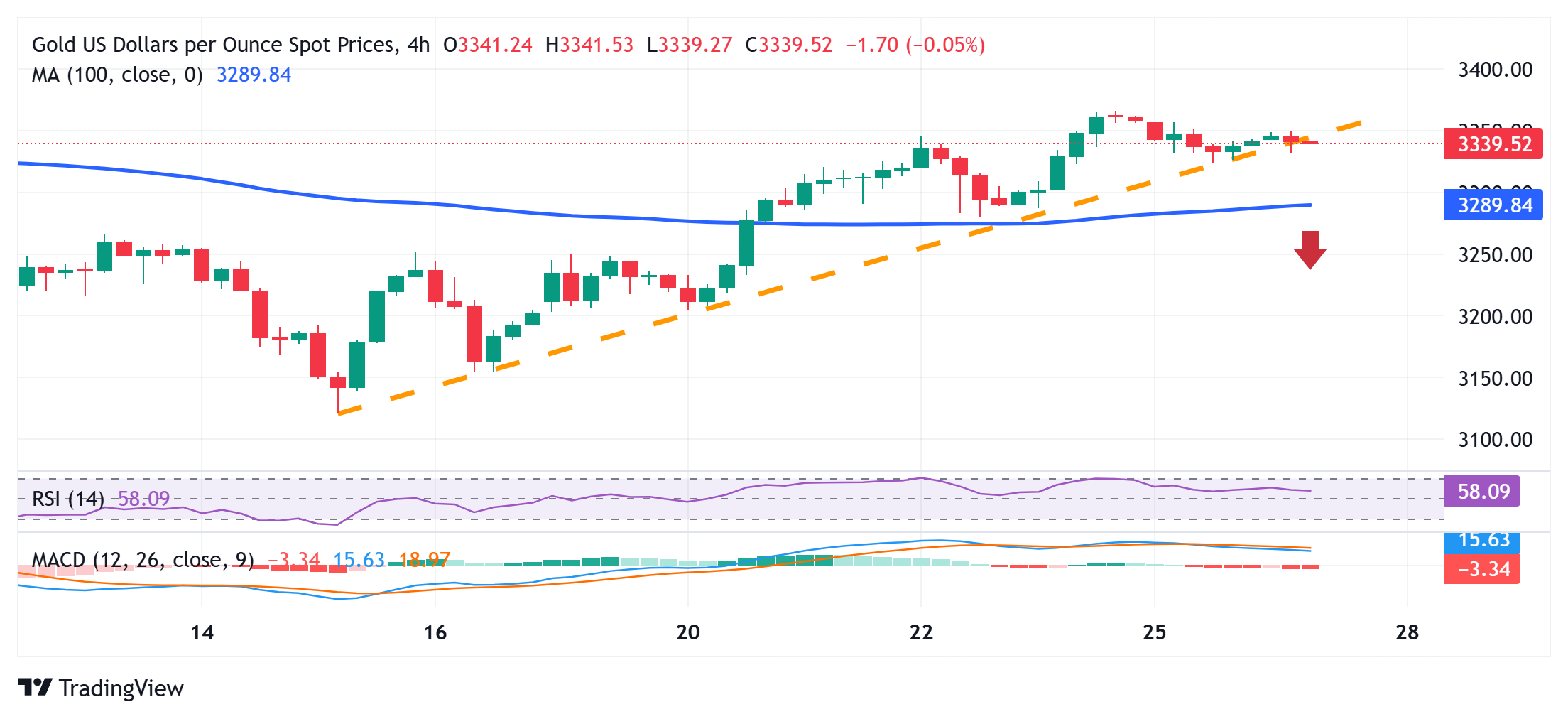Screen dimensions: 1568x719
Task: Click the blue 15.63 MACD tag
Action: tap(1482, 541)
